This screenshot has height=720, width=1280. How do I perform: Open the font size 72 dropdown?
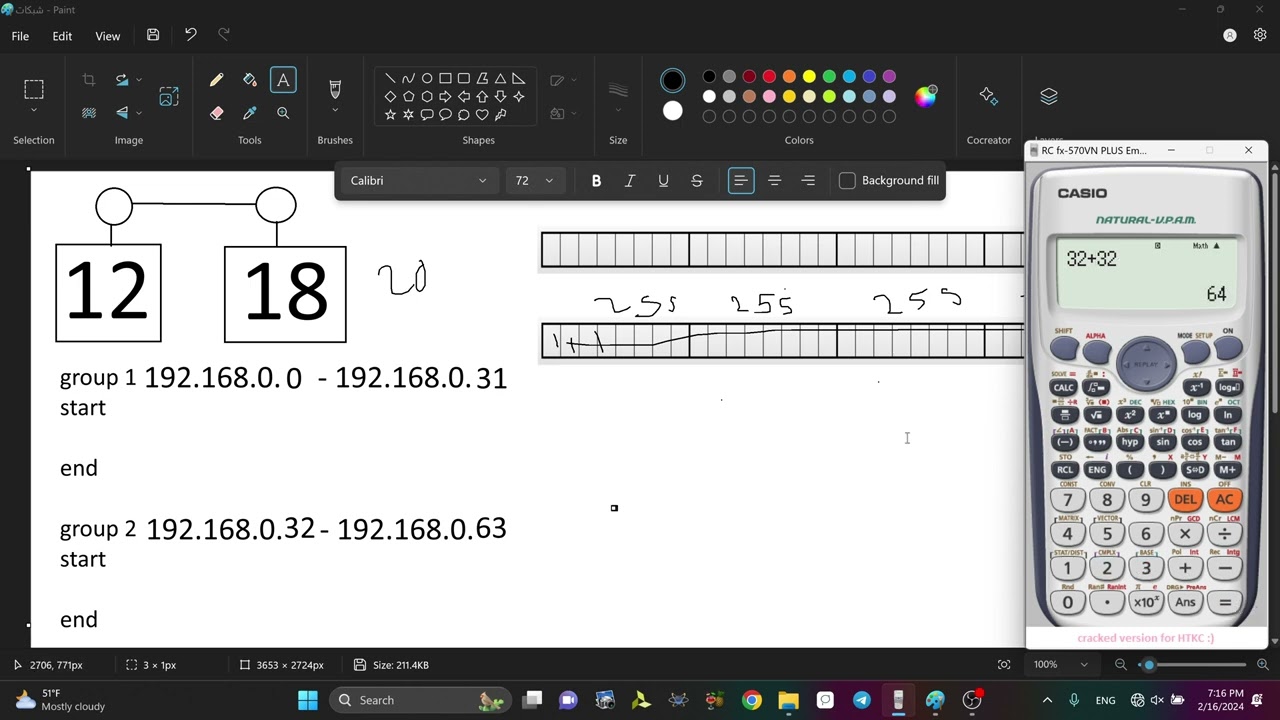(x=534, y=181)
